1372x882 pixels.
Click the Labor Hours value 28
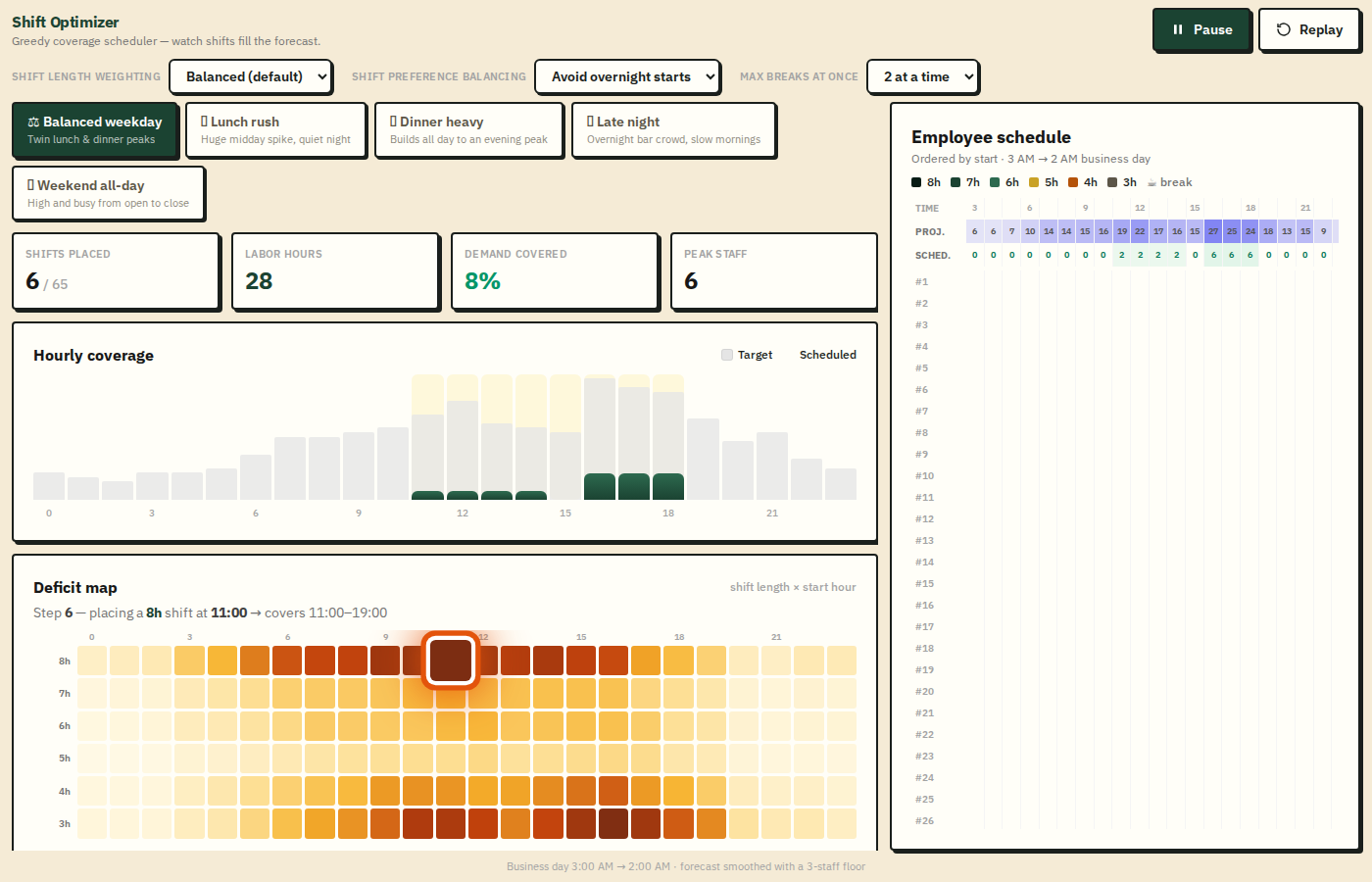[x=259, y=281]
